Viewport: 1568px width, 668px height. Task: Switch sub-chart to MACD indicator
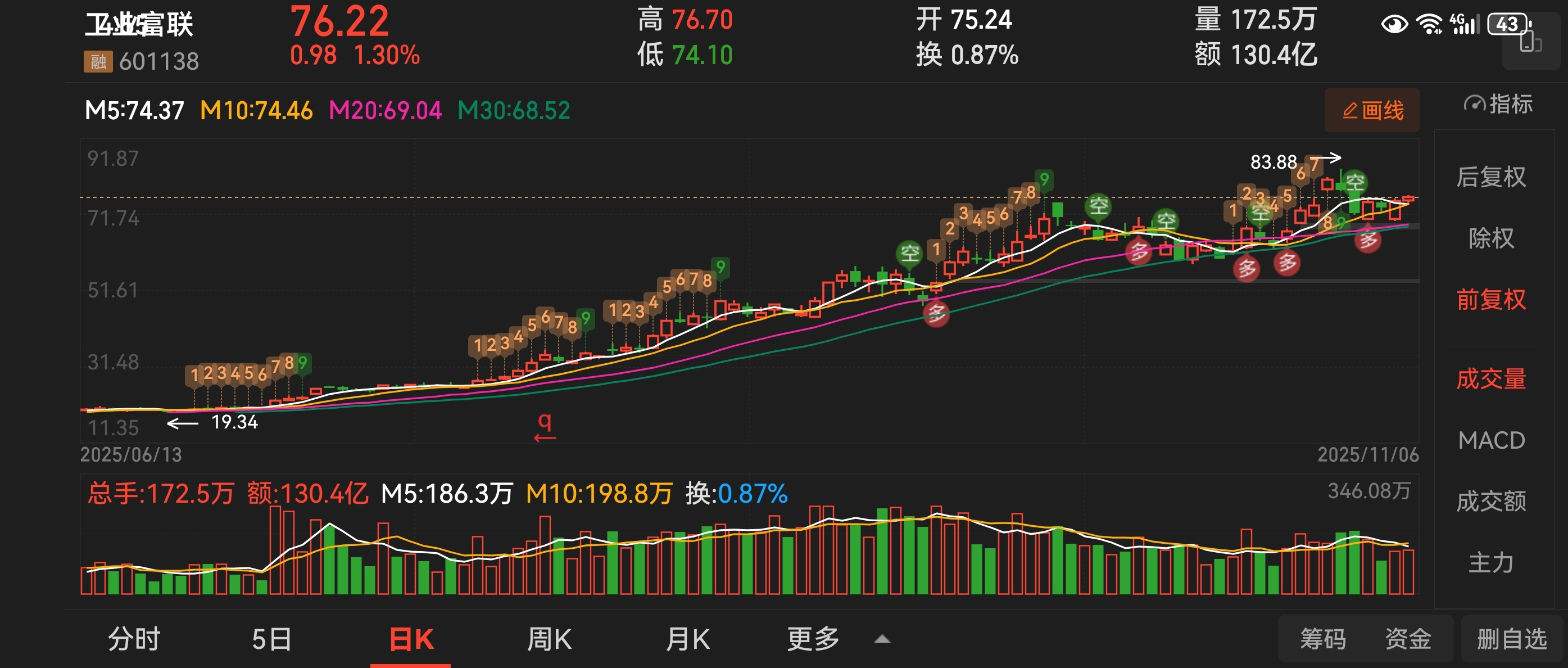click(1490, 440)
